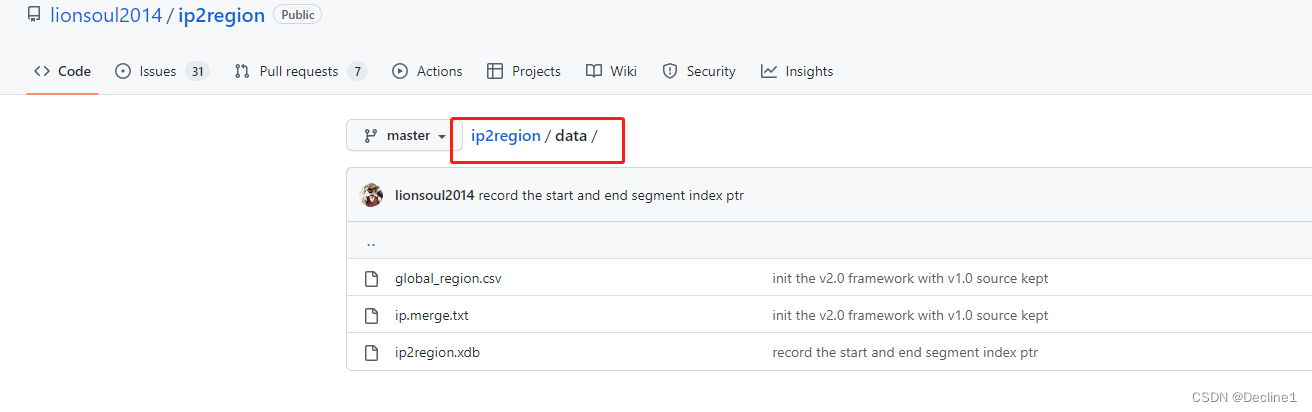Open the latest commit message link
This screenshot has width=1312, height=412.
611,195
